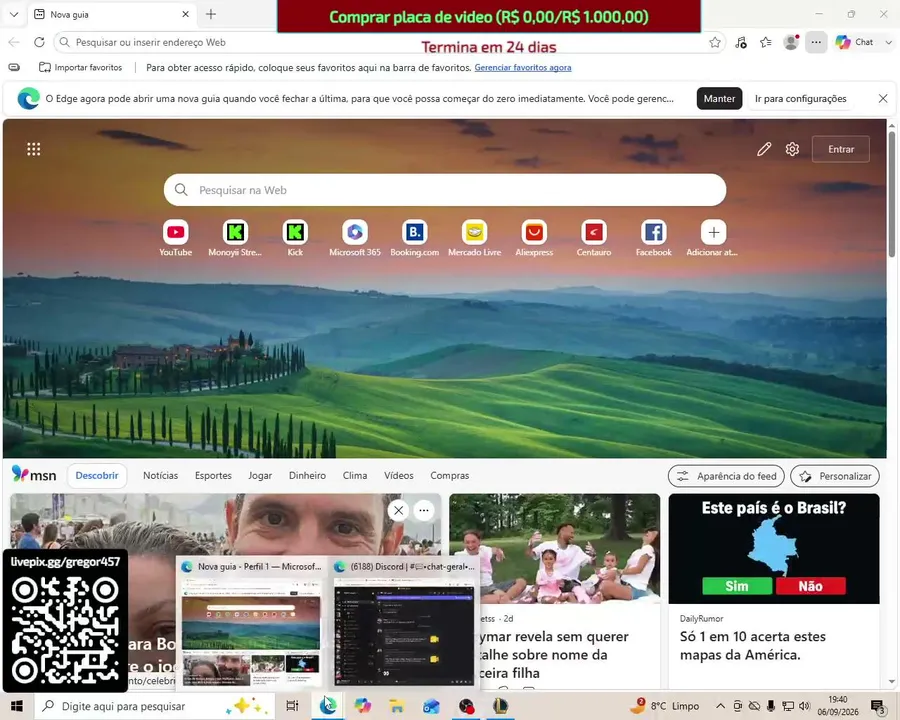Select the Compras tab
This screenshot has width=900, height=720.
(449, 475)
